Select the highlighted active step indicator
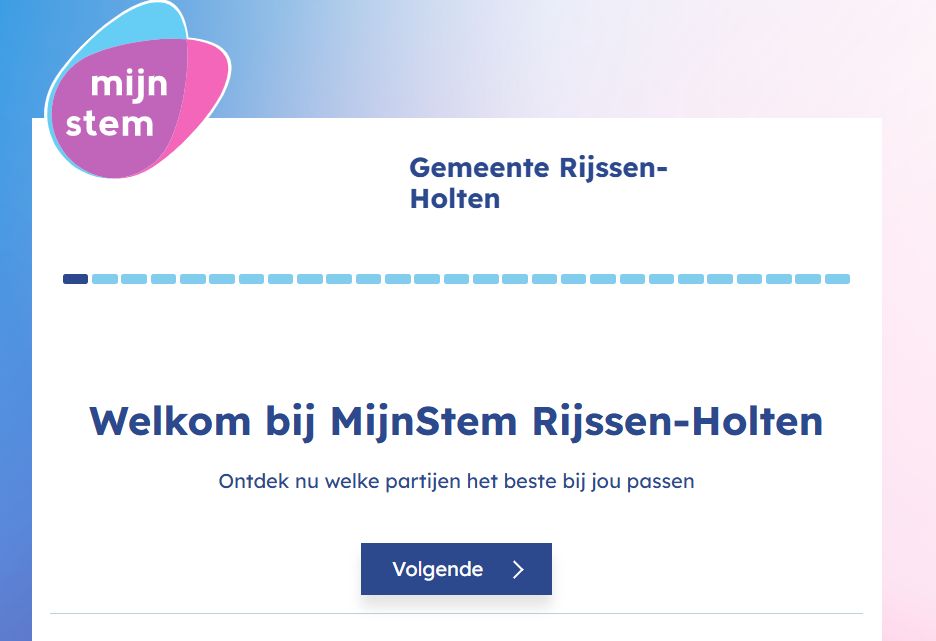This screenshot has height=641, width=936. [x=75, y=279]
